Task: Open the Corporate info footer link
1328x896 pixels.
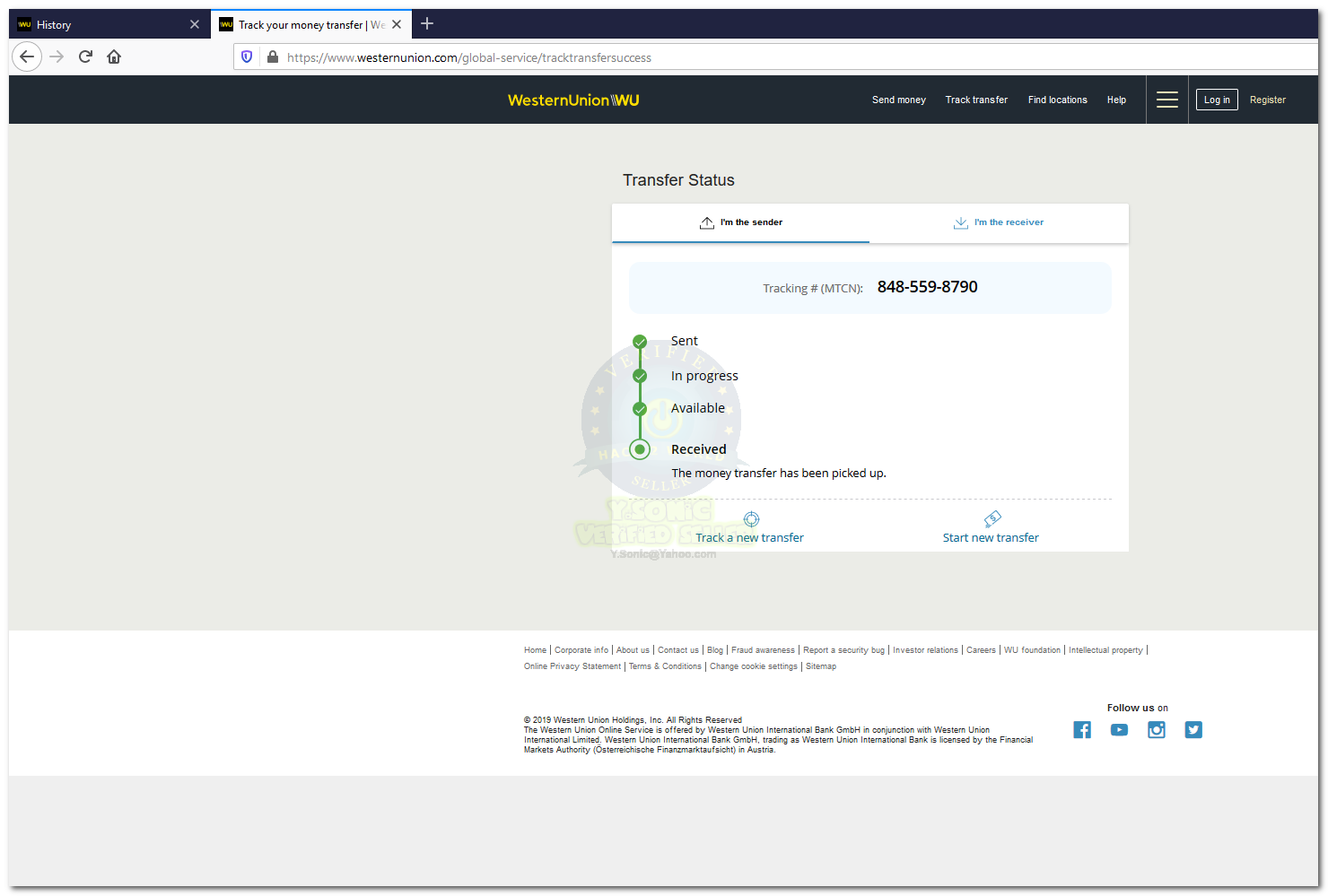Action: (581, 650)
